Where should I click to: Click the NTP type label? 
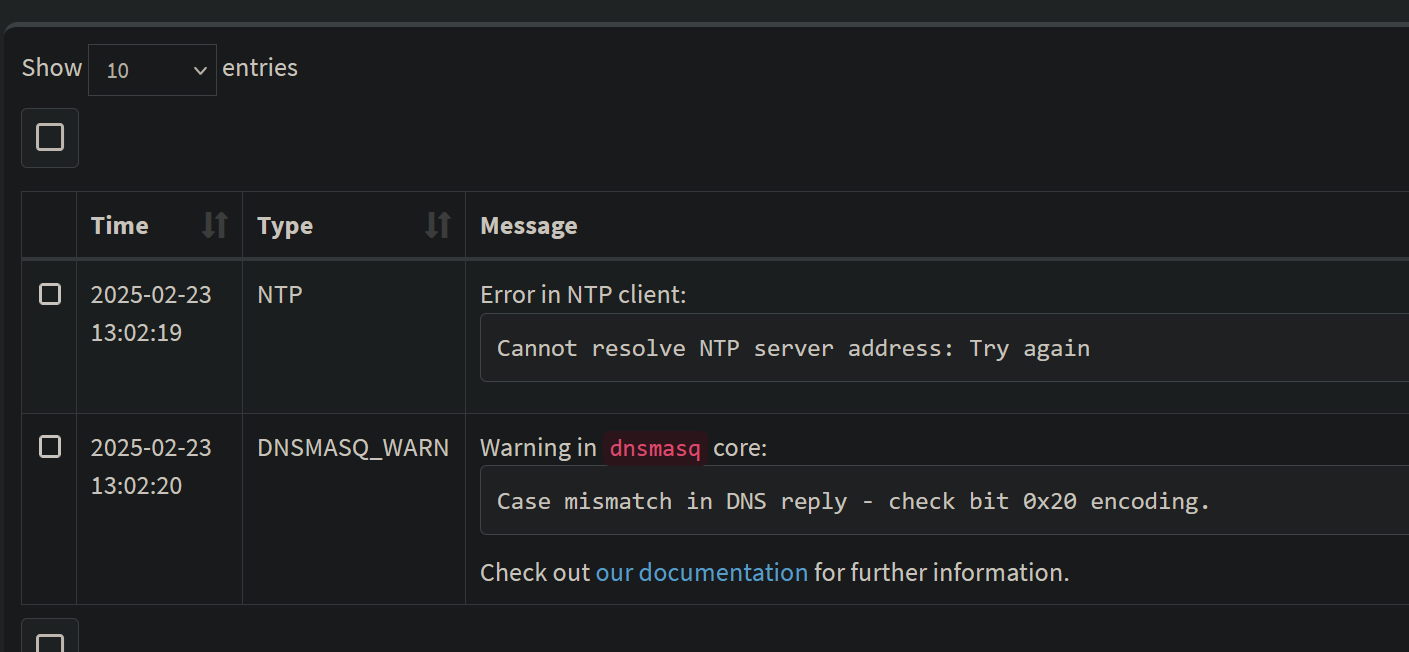coord(278,294)
